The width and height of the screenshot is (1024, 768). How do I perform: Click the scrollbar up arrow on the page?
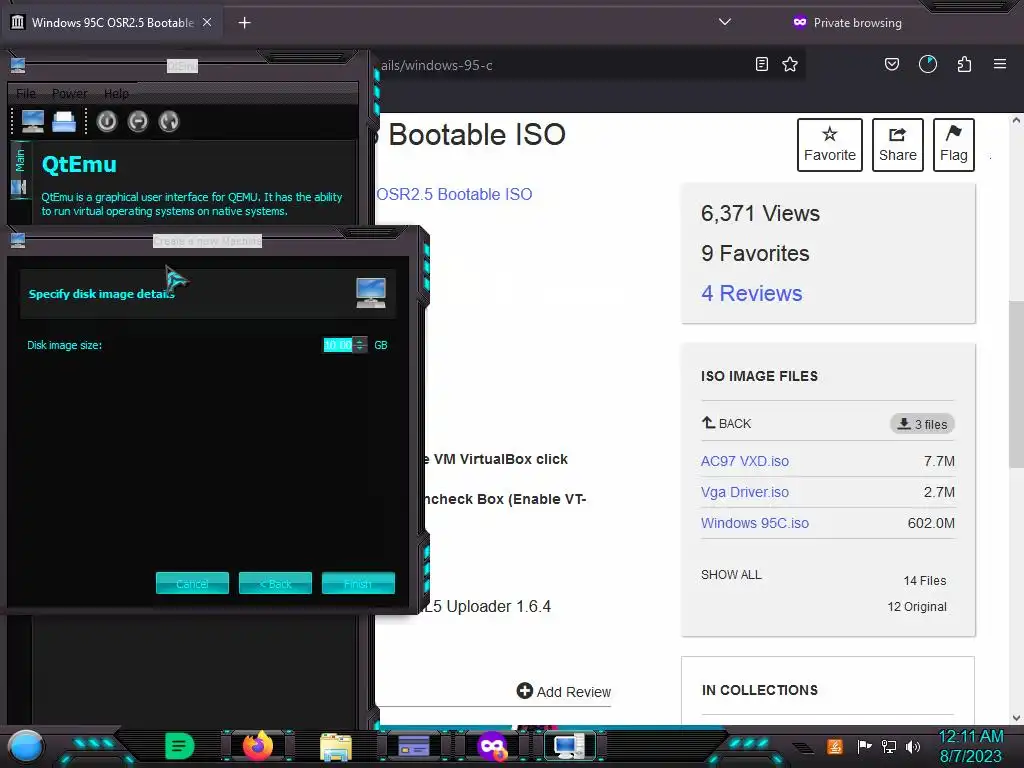(1016, 121)
